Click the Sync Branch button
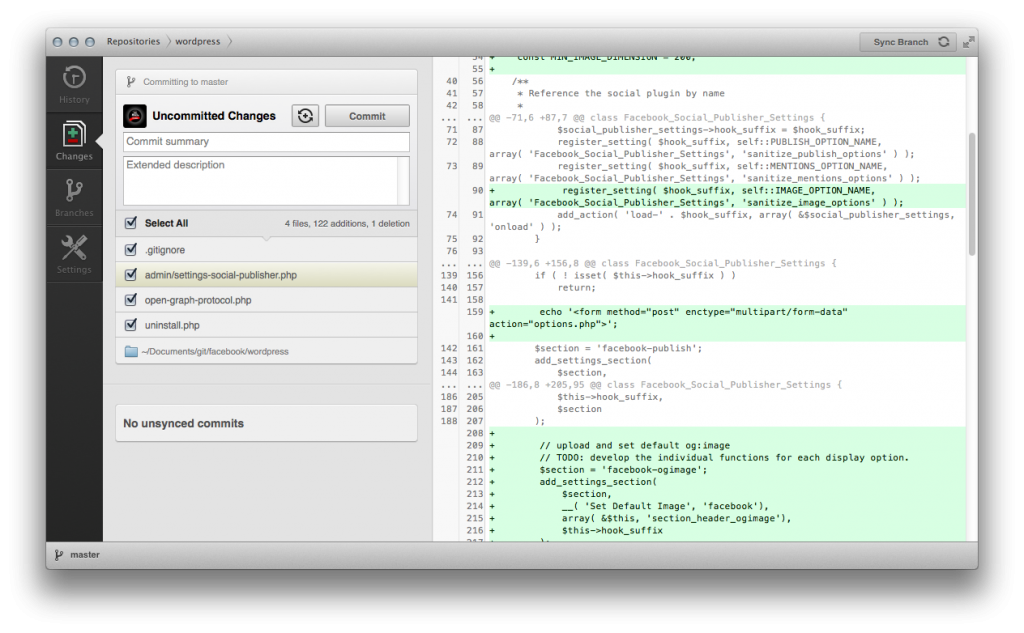Viewport: 1024px width, 633px height. (x=908, y=42)
